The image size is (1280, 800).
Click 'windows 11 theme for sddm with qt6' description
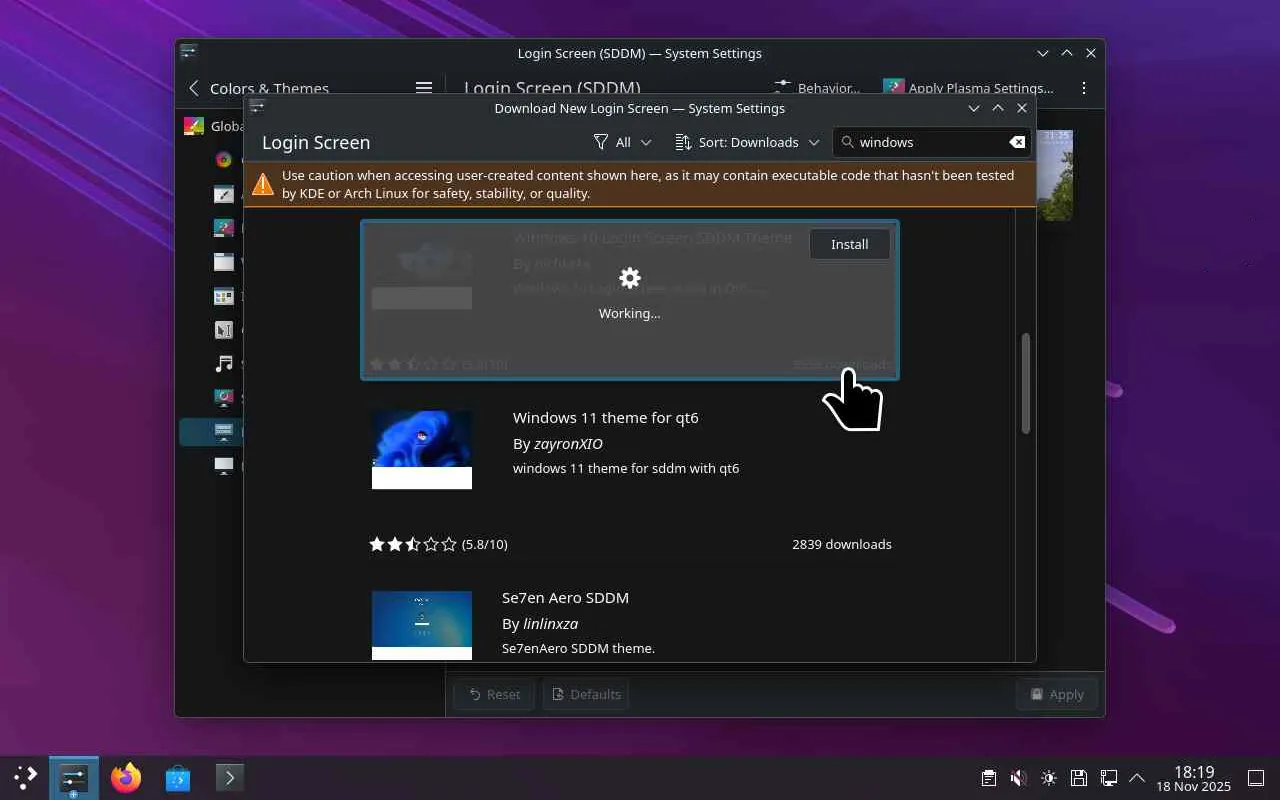click(626, 468)
